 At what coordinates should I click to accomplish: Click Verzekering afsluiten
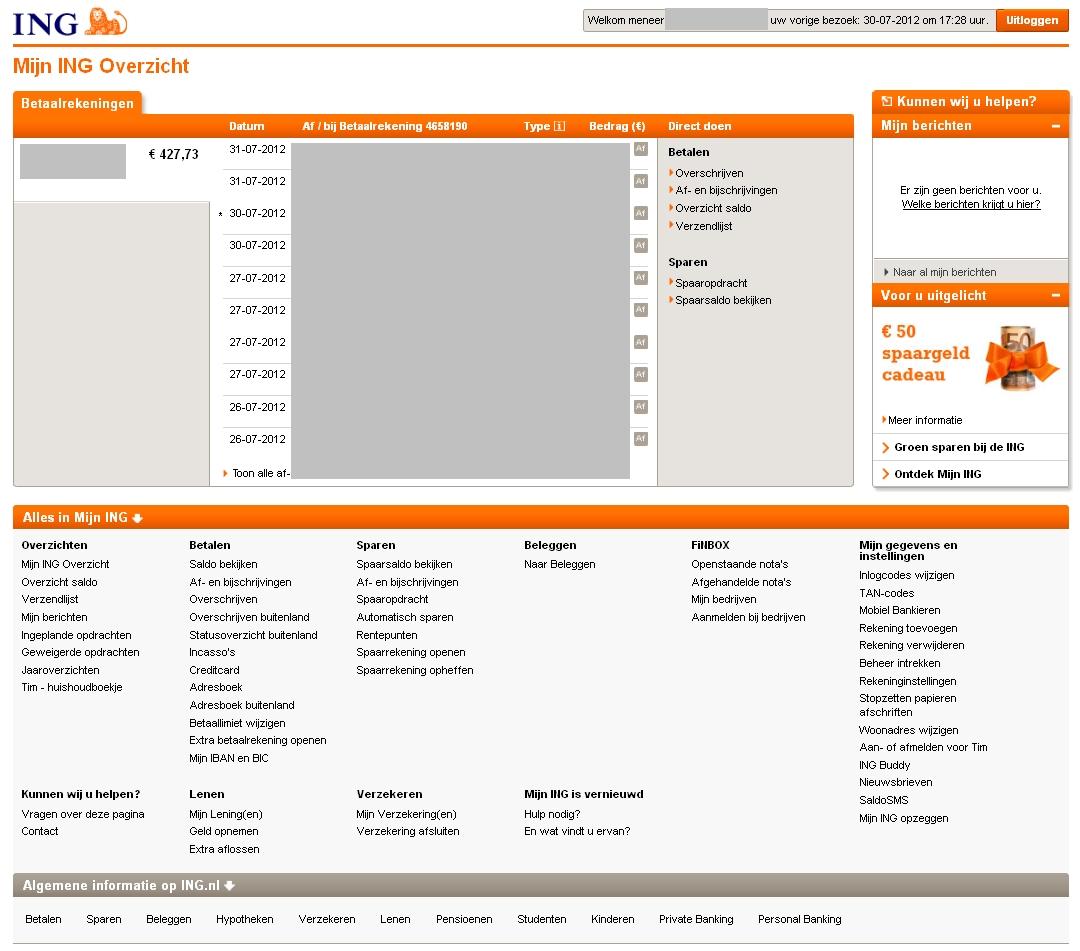click(408, 831)
